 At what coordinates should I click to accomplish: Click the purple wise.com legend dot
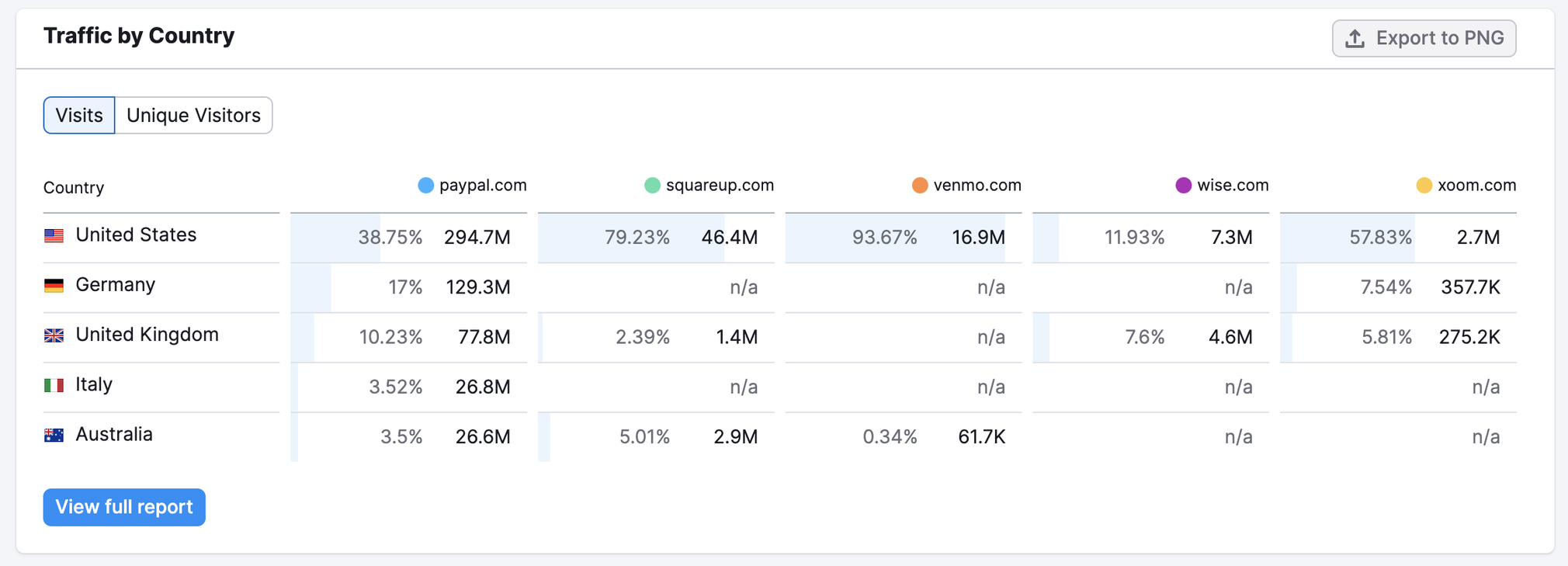[1183, 185]
